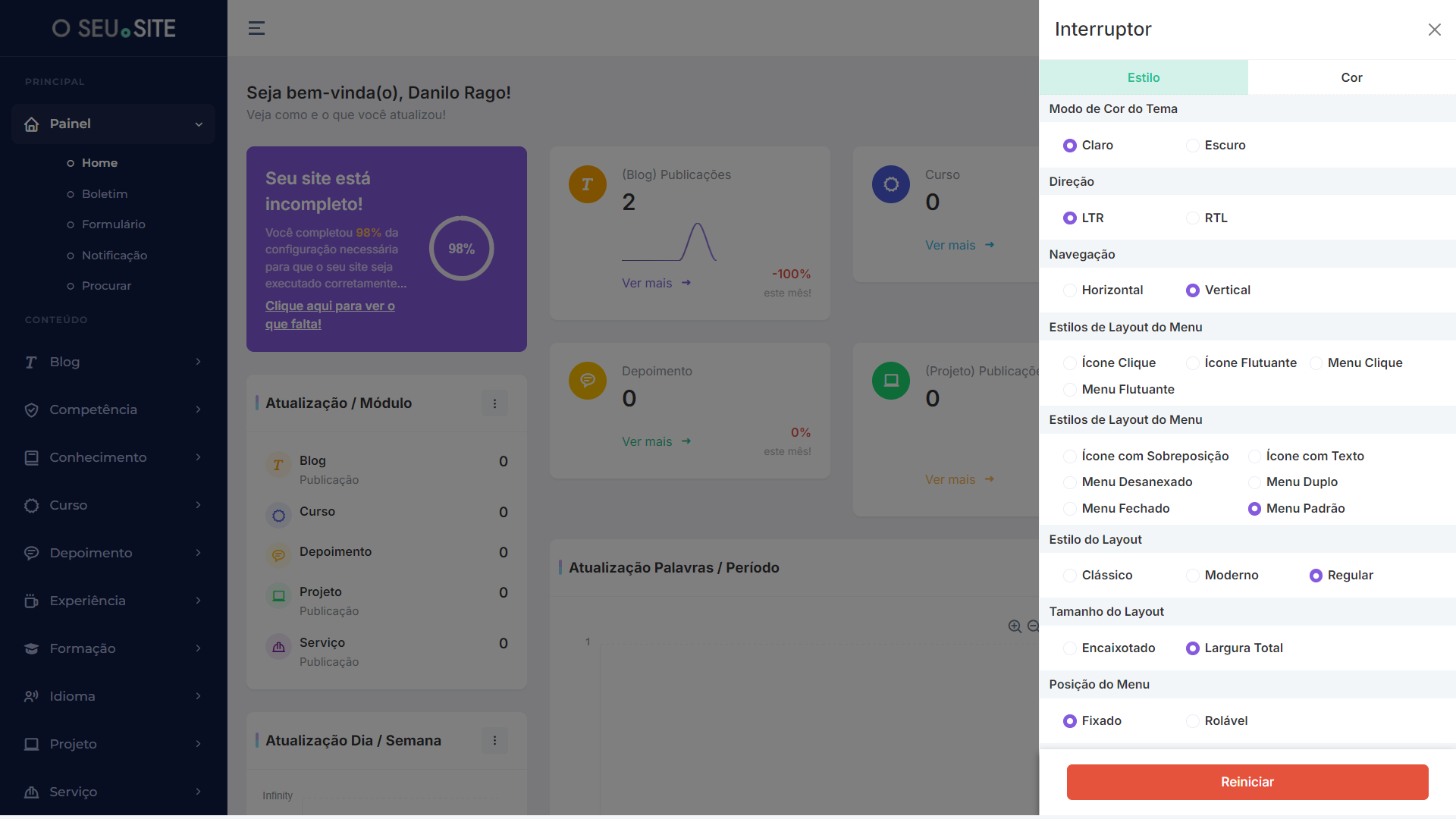
Task: Click the Idioma sidebar icon
Action: click(31, 696)
